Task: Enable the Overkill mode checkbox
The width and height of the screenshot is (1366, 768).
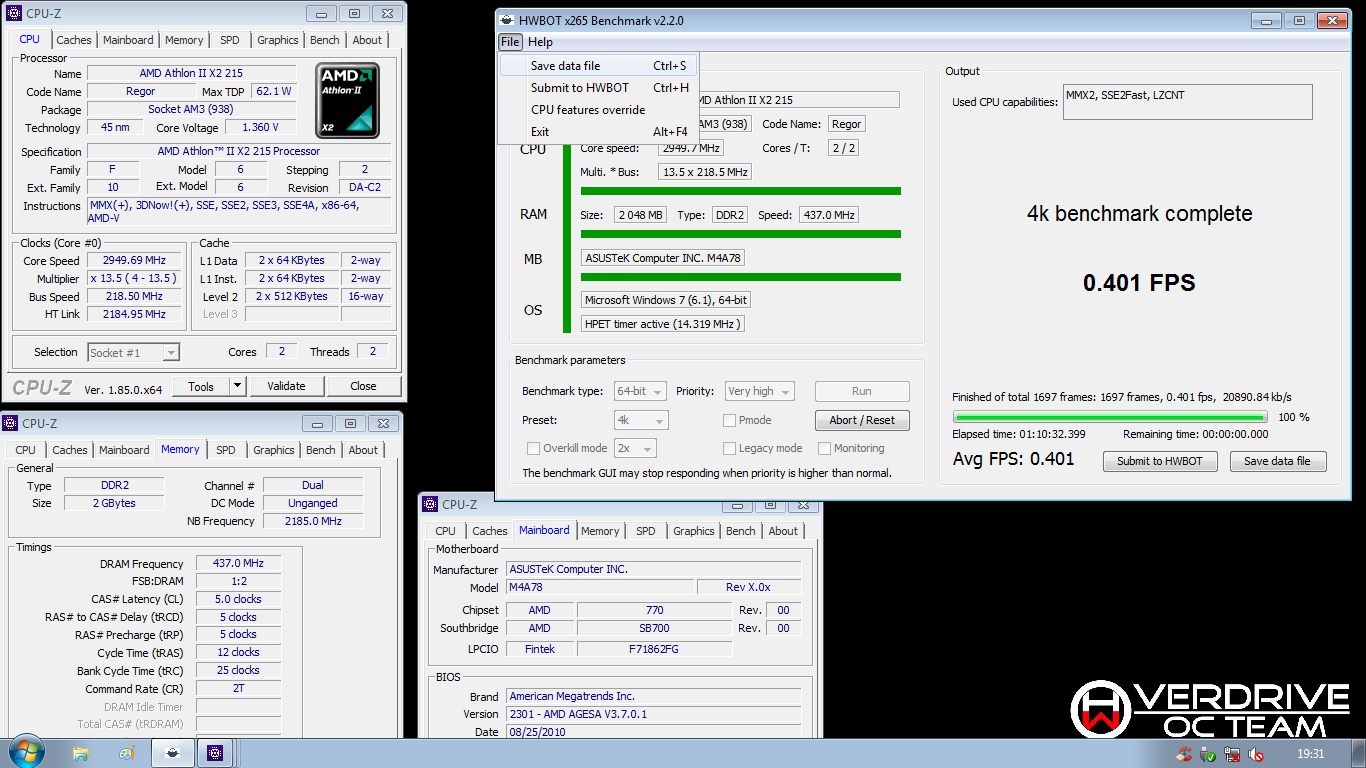Action: point(533,448)
